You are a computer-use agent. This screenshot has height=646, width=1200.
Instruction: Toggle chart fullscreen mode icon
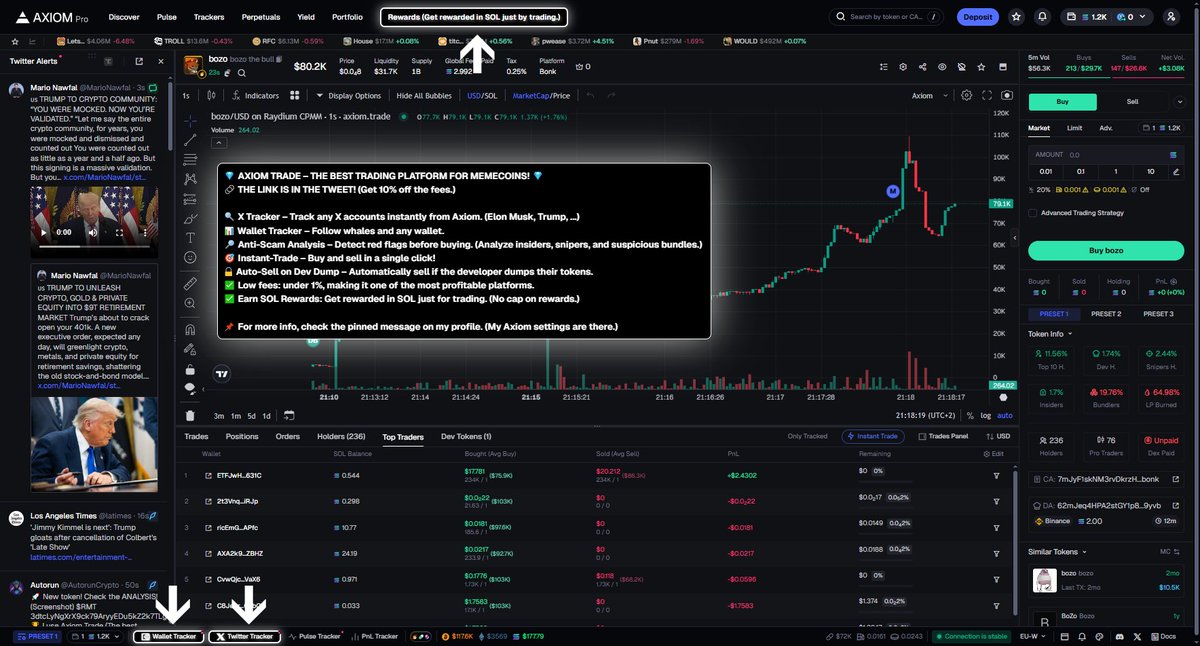[987, 96]
